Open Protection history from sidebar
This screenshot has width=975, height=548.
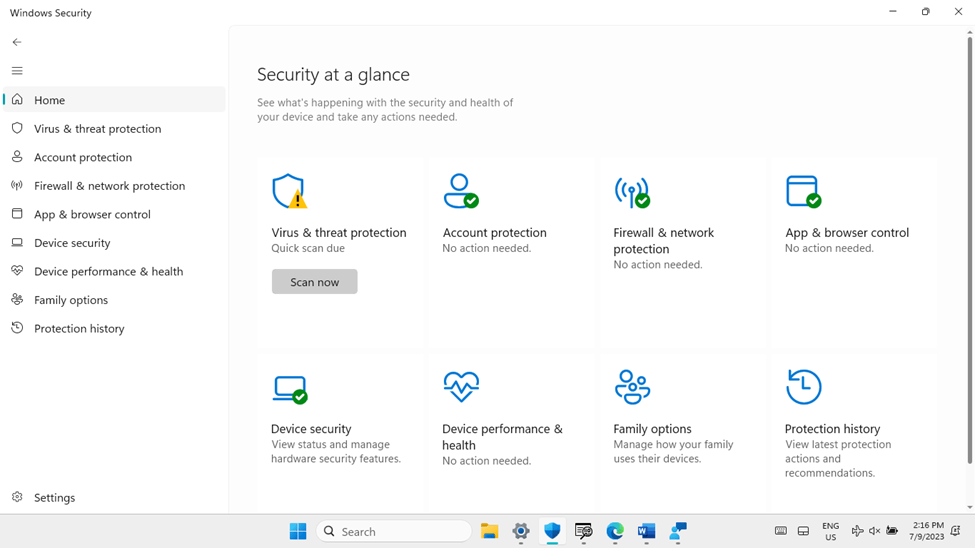point(114,328)
